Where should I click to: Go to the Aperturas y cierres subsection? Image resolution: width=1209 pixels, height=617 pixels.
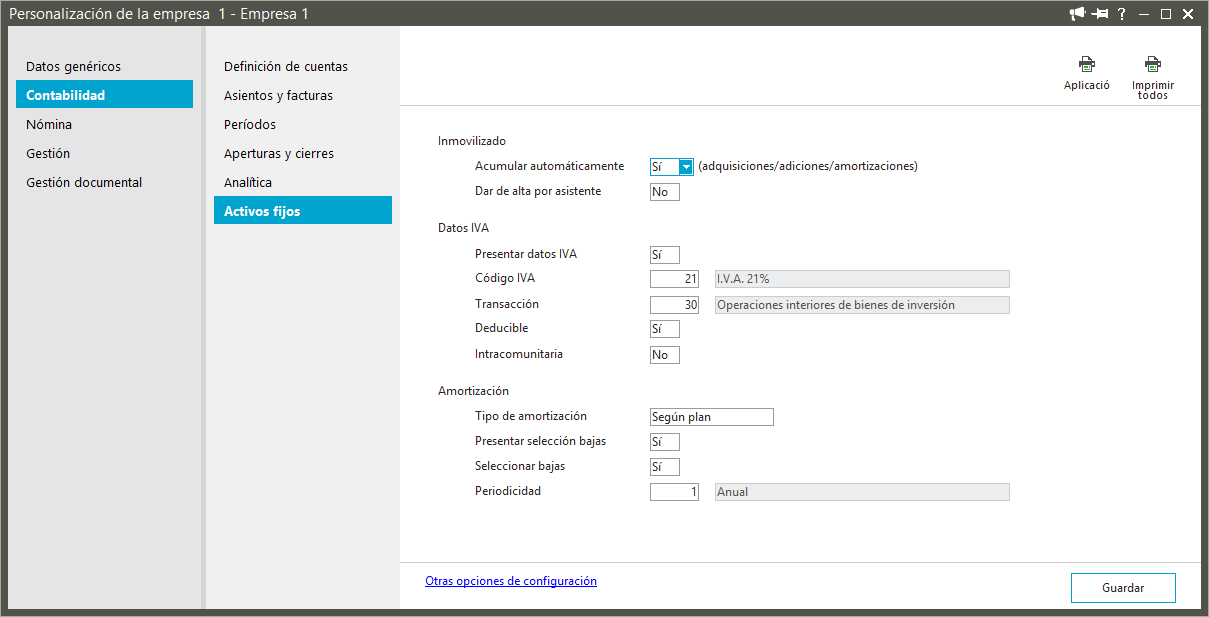tap(279, 154)
